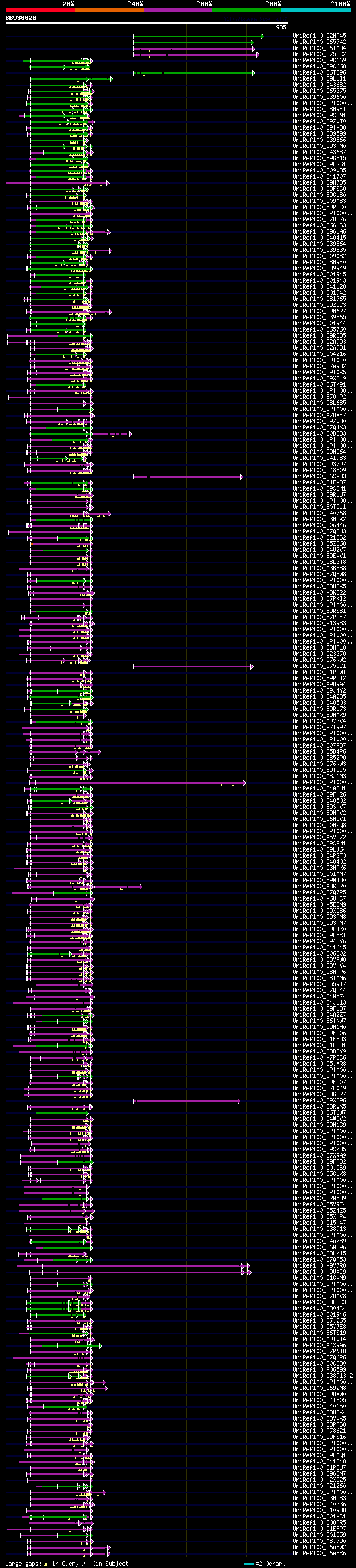Click the purple alignment bar for UniRef100_Q75QC1

[x=194, y=666]
